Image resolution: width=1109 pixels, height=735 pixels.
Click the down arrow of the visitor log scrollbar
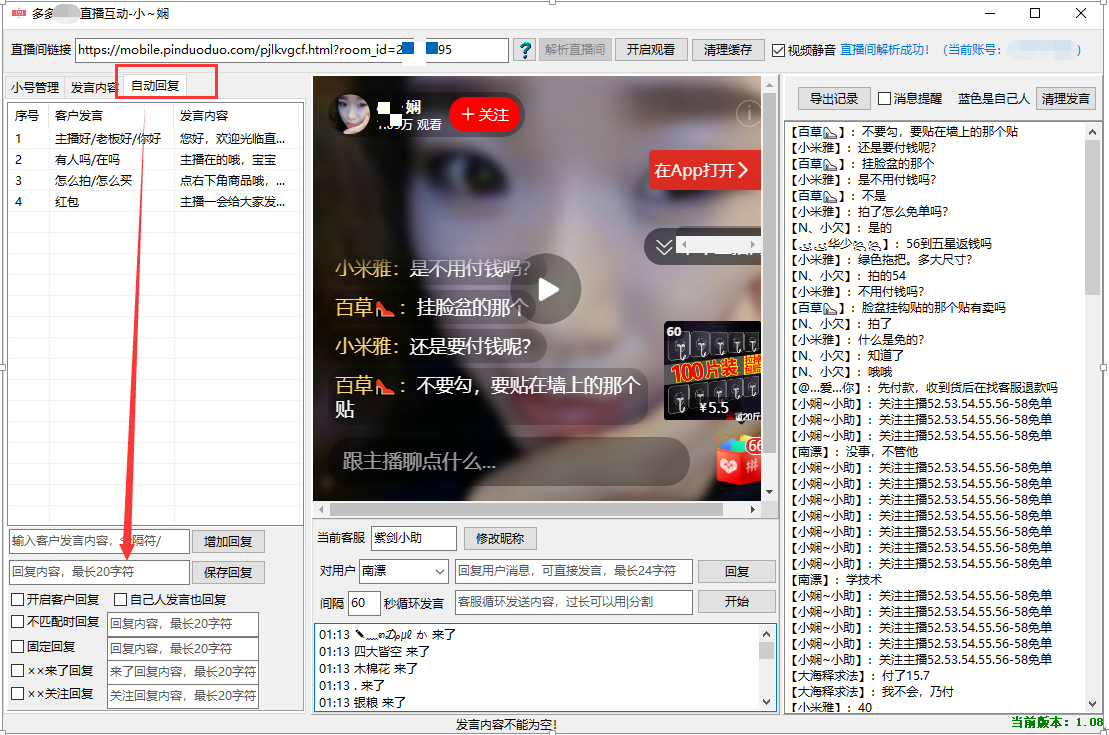tap(766, 703)
